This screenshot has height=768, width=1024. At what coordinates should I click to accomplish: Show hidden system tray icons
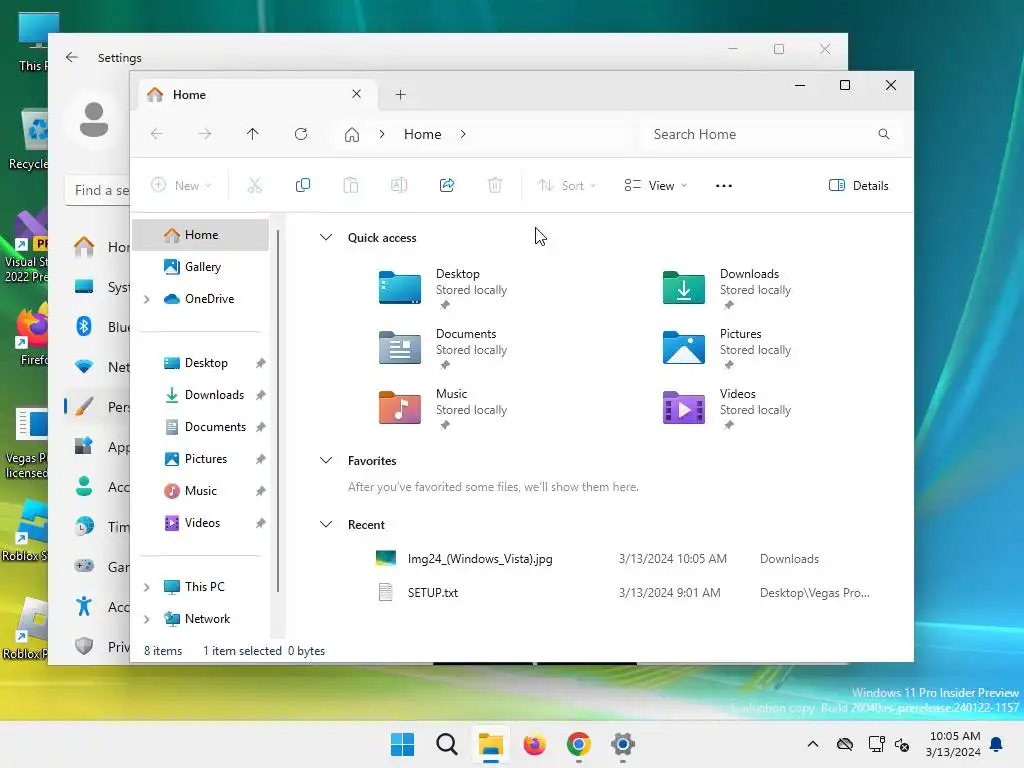[812, 744]
